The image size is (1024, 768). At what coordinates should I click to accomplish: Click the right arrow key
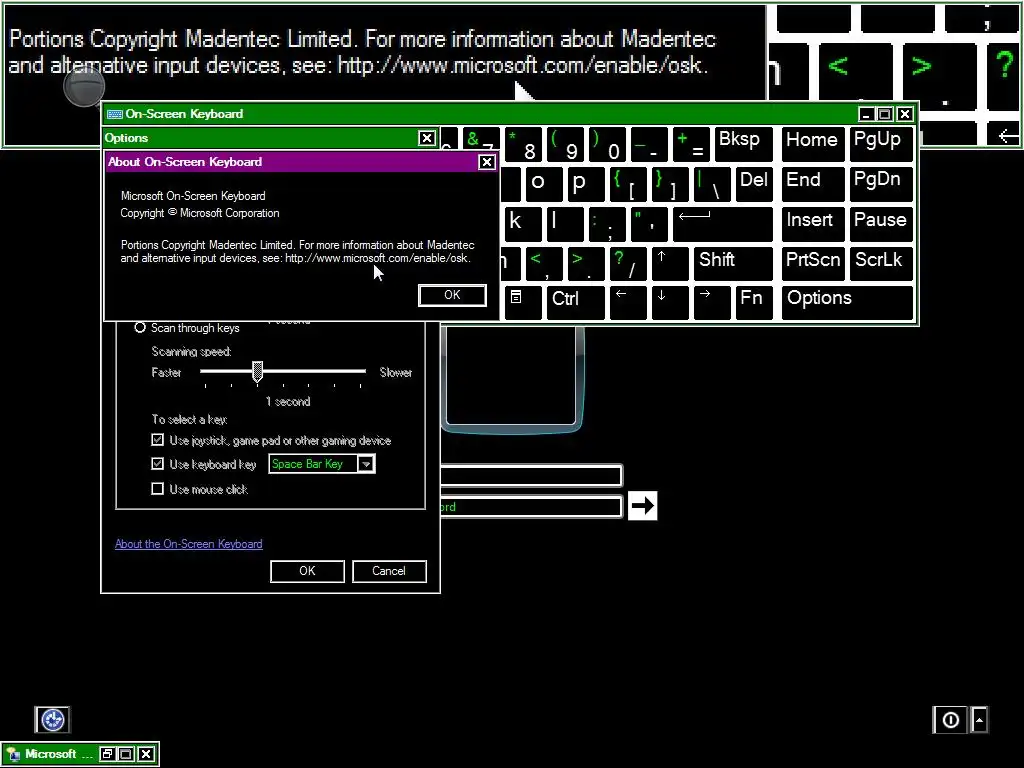pyautogui.click(x=712, y=303)
